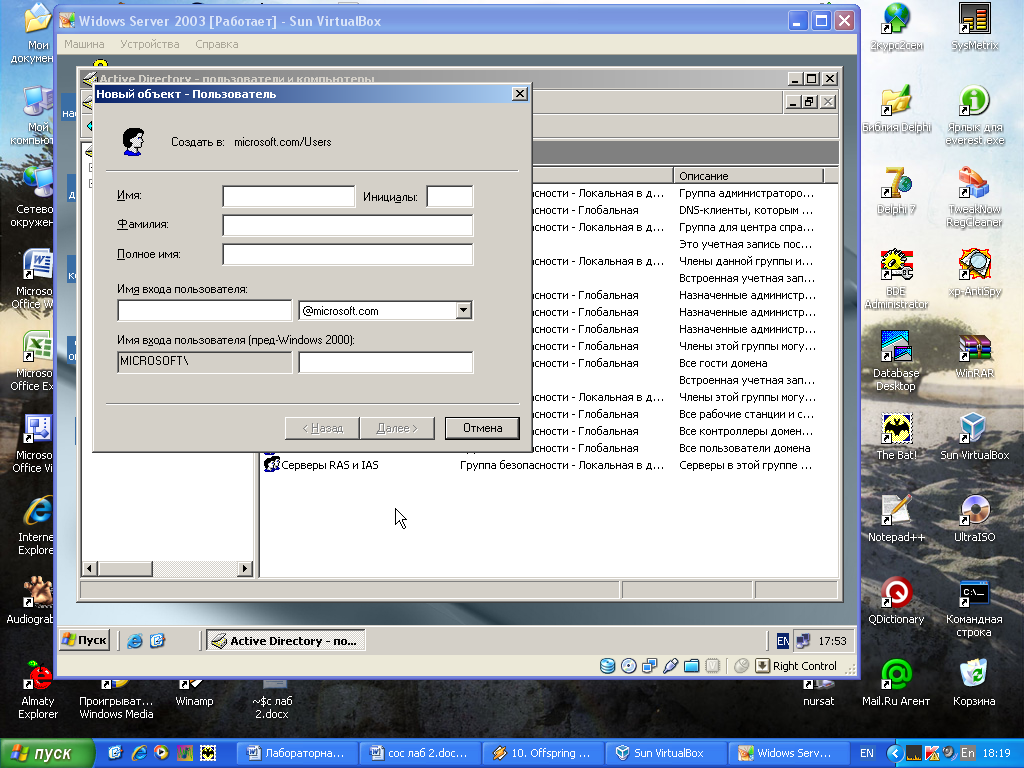Click the Отмена button in the dialog
The height and width of the screenshot is (768, 1024).
point(482,428)
